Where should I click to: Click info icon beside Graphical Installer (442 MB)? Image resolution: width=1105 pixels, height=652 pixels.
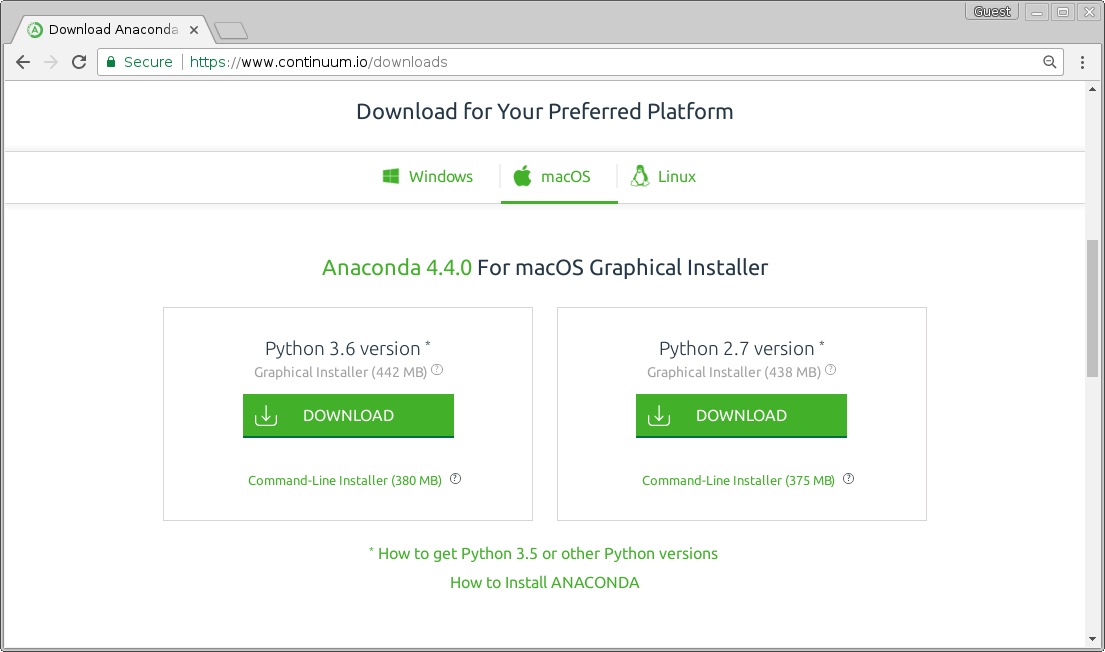[437, 369]
